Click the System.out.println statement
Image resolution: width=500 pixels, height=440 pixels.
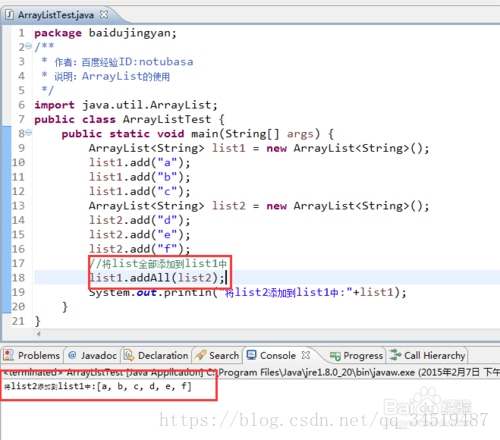248,292
